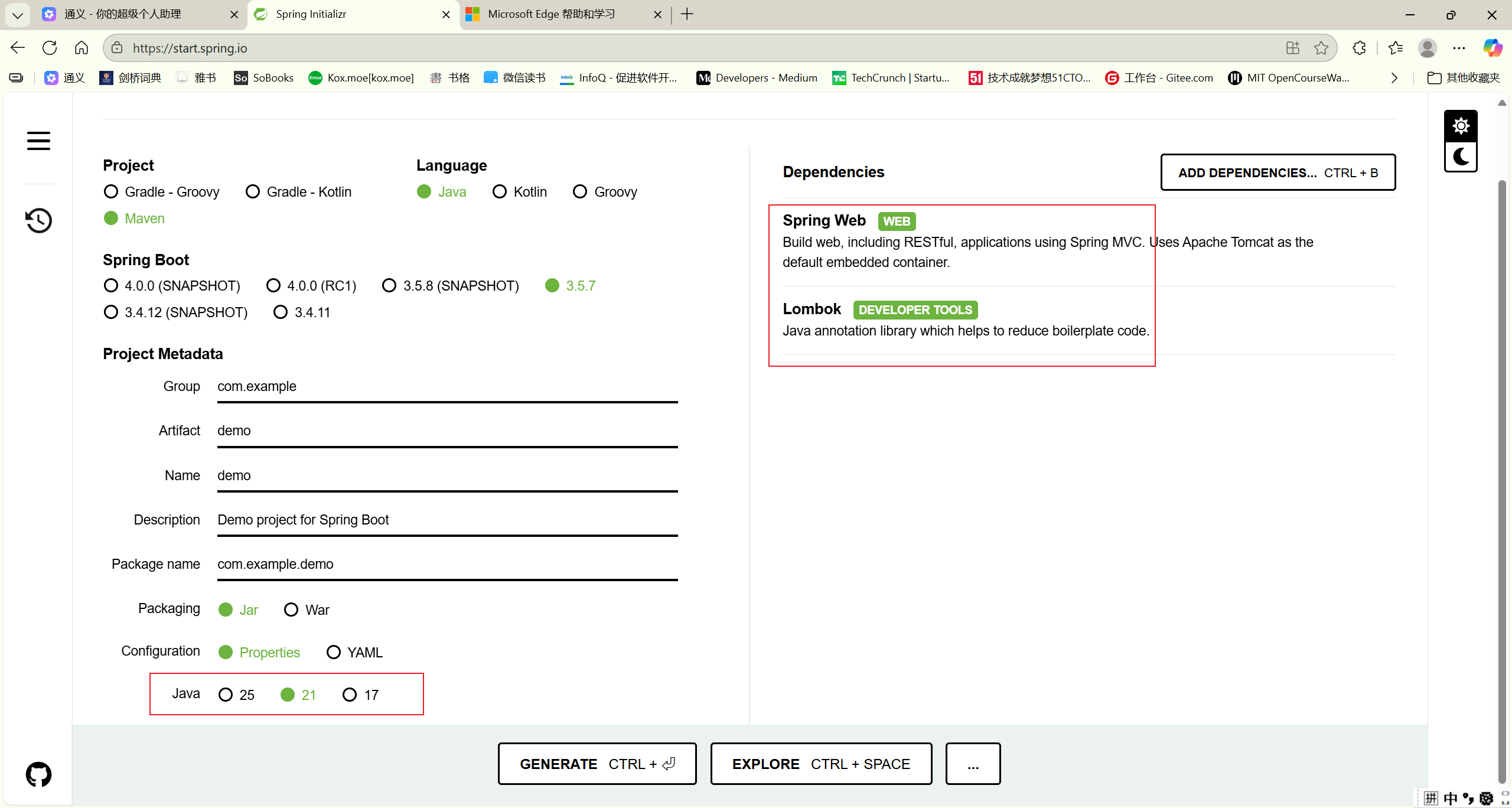Add page to favorites with star icon

click(1321, 48)
